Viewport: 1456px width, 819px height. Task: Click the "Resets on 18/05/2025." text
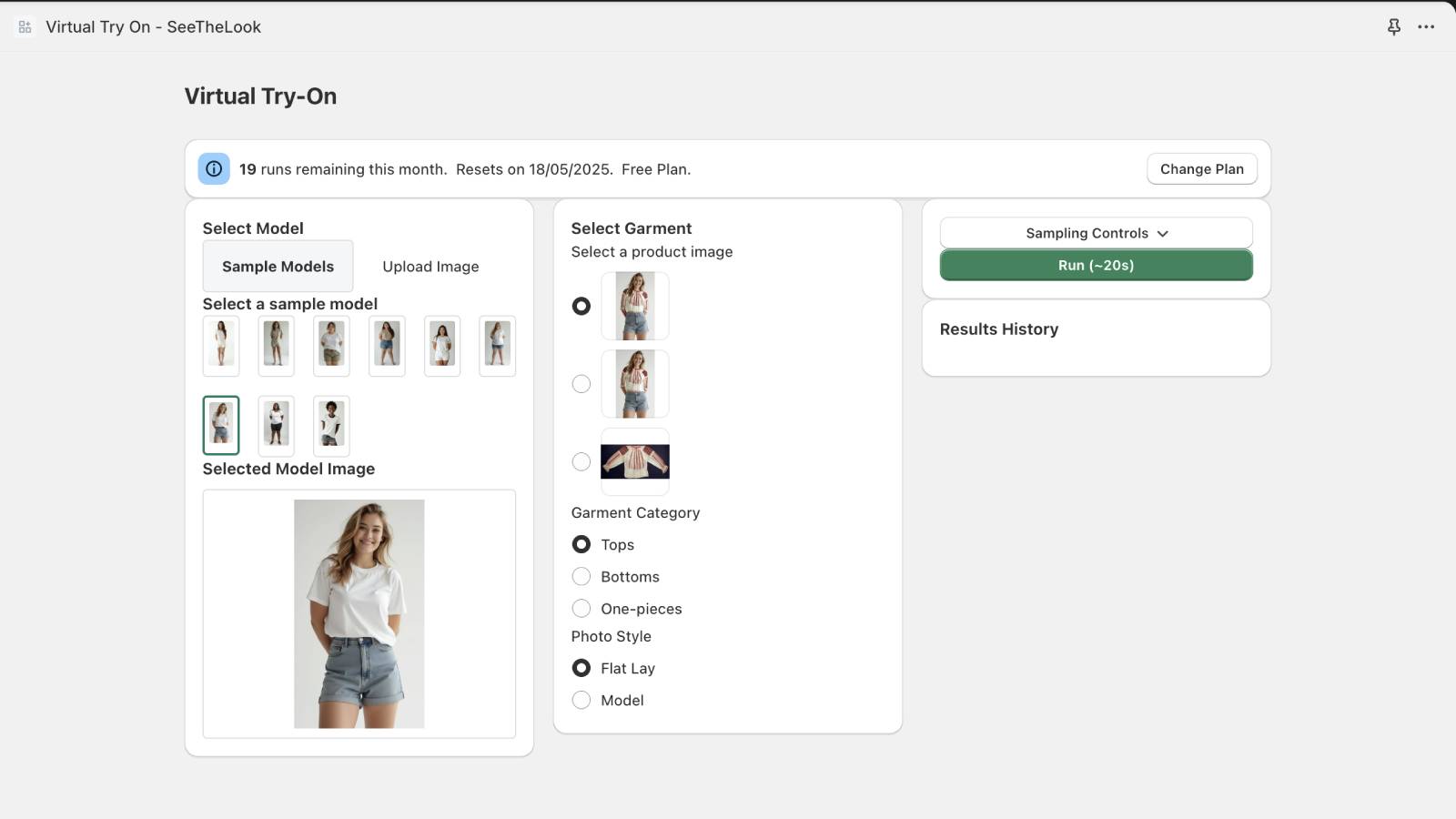(x=534, y=169)
